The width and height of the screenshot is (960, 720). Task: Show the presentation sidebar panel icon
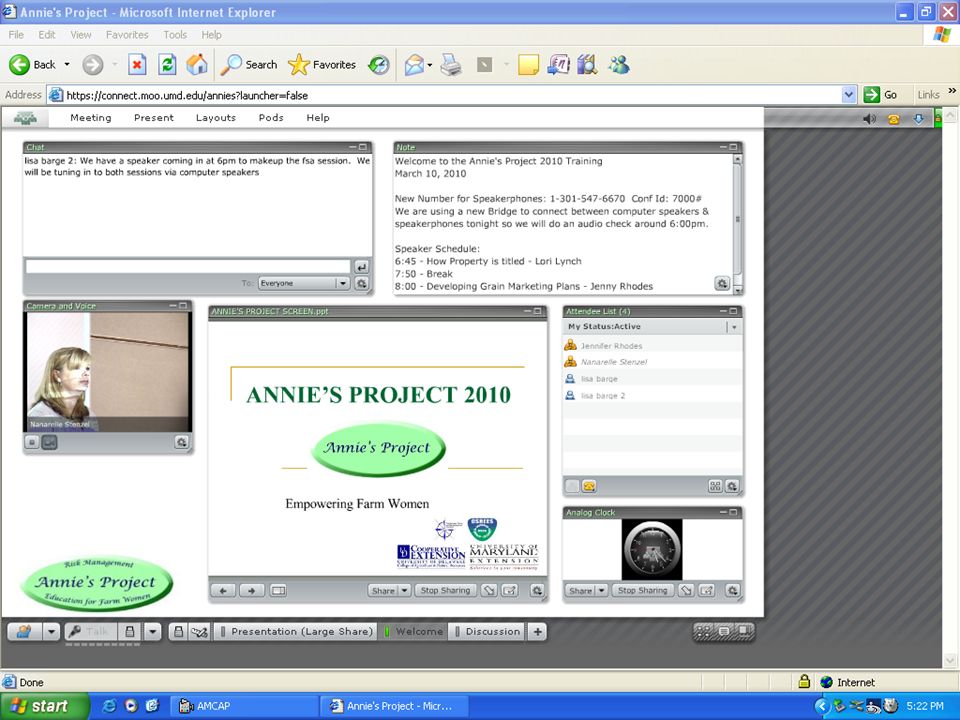click(278, 591)
